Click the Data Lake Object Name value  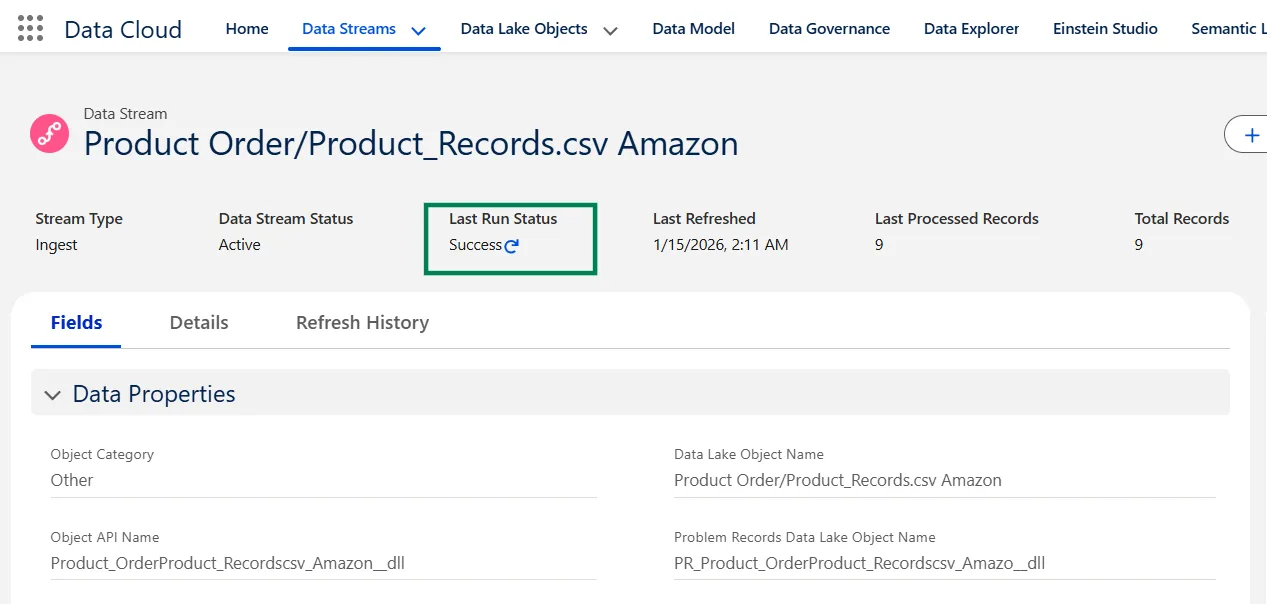coord(837,480)
